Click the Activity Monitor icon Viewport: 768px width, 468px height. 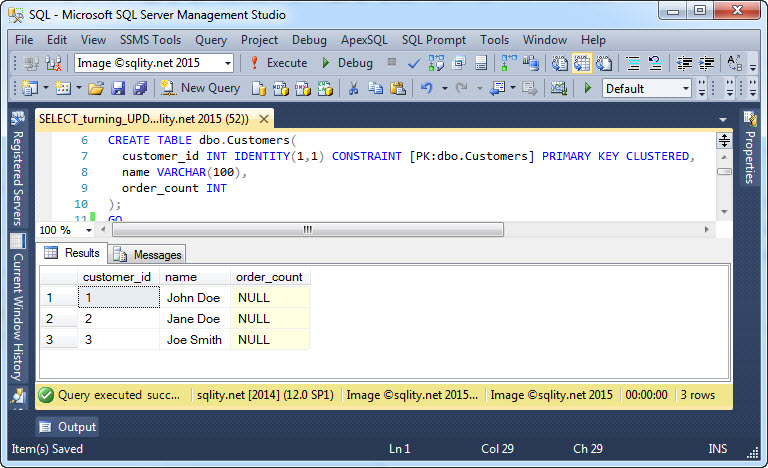(x=558, y=88)
